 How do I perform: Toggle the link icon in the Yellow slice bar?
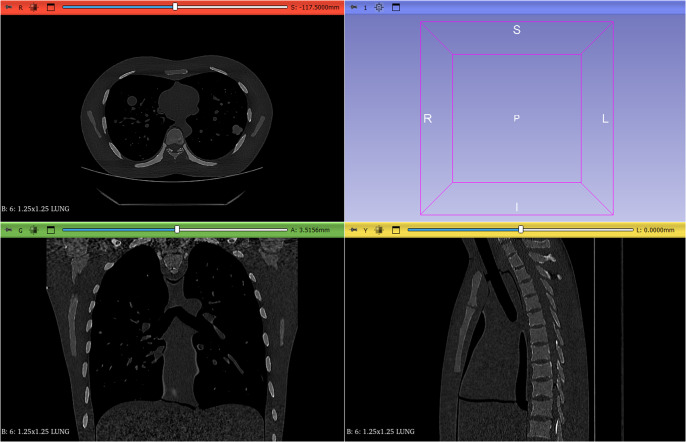(x=379, y=230)
